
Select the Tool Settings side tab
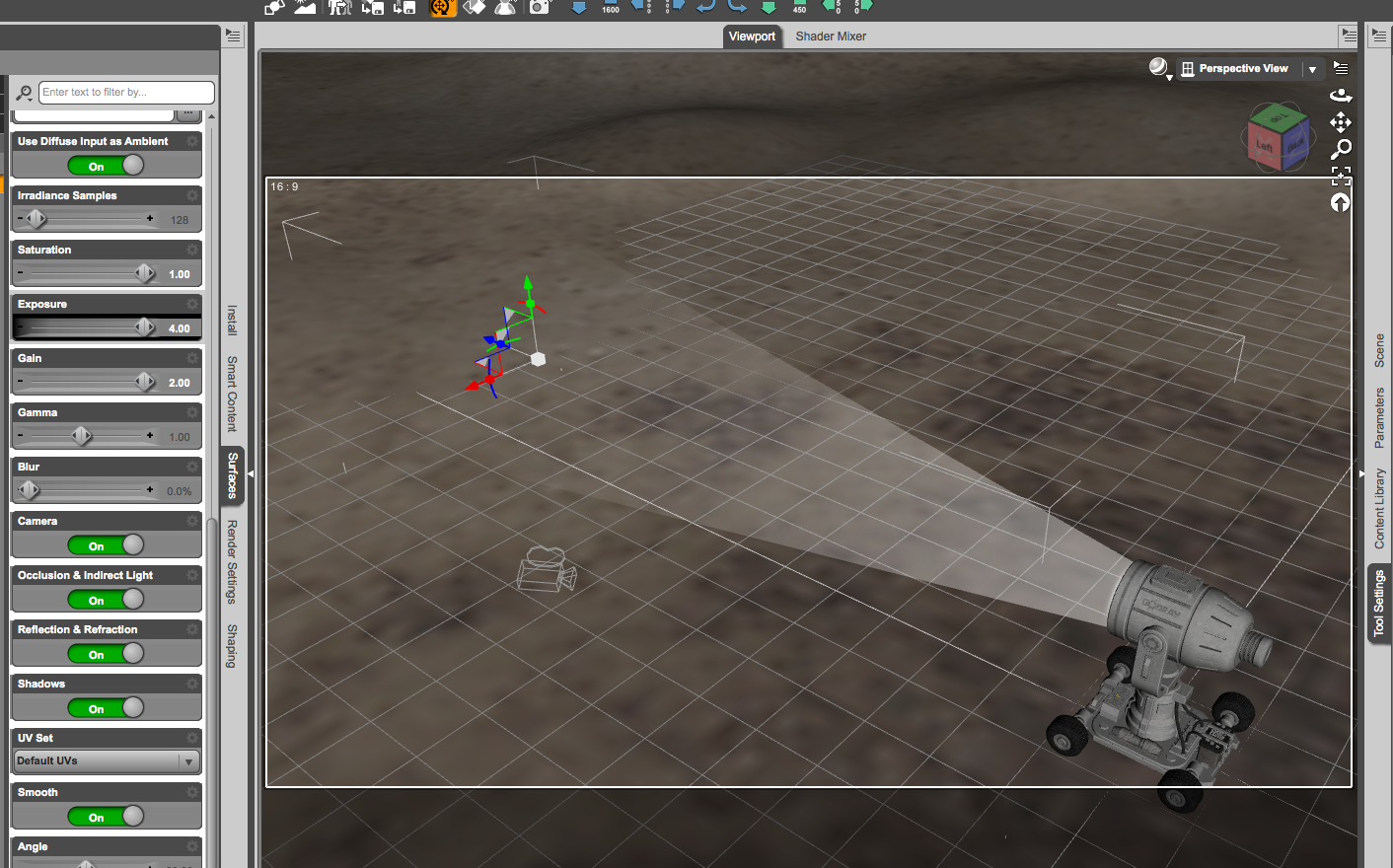[x=1379, y=604]
